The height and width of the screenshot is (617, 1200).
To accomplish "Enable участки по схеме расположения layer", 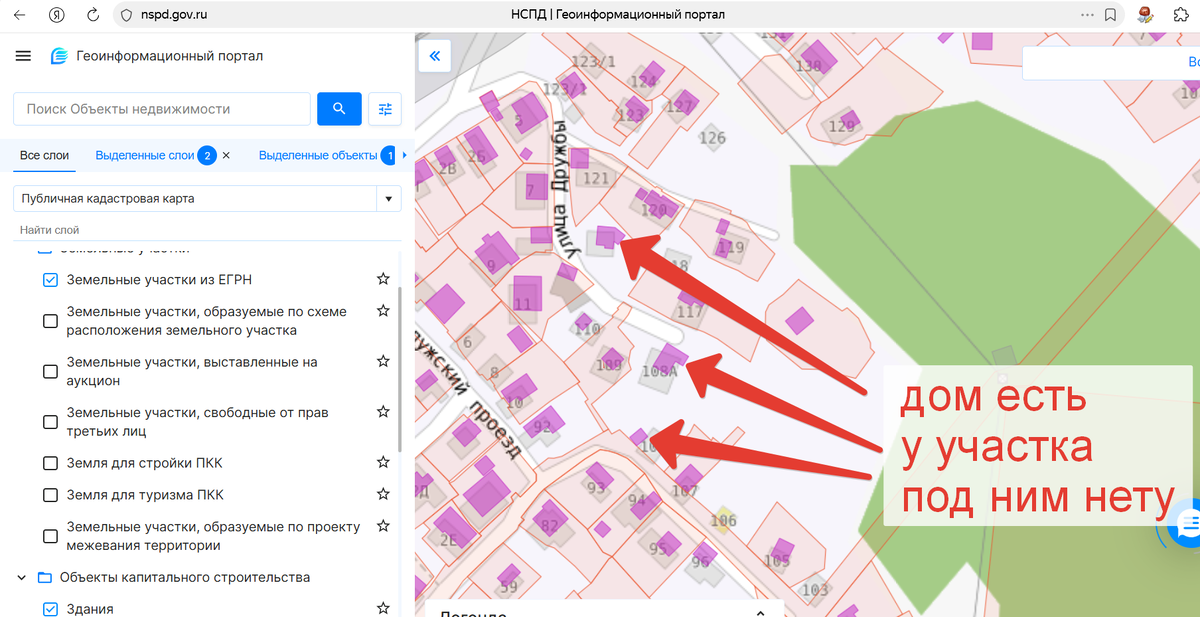I will [x=50, y=321].
